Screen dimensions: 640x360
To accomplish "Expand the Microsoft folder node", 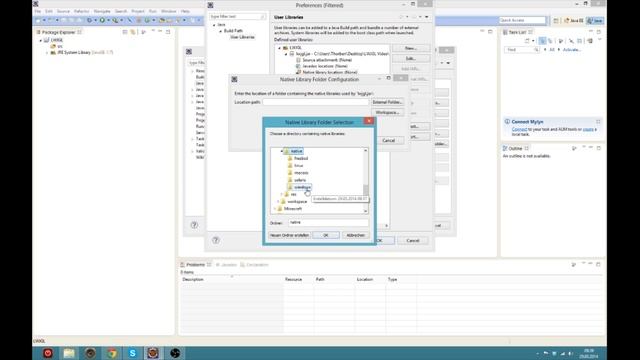I will [x=275, y=209].
